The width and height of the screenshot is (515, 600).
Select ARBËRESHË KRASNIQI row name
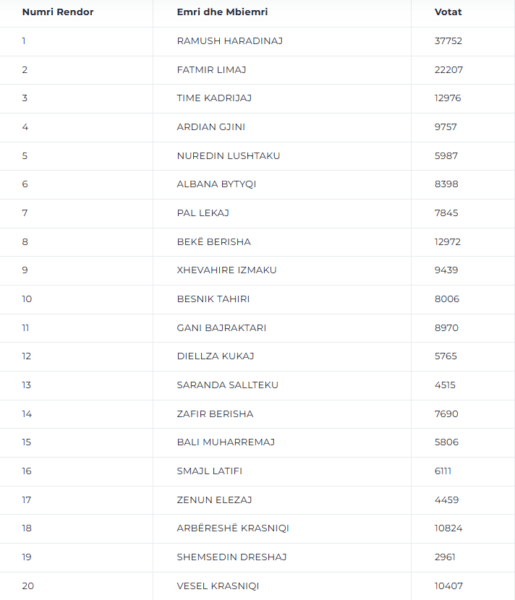pos(233,528)
